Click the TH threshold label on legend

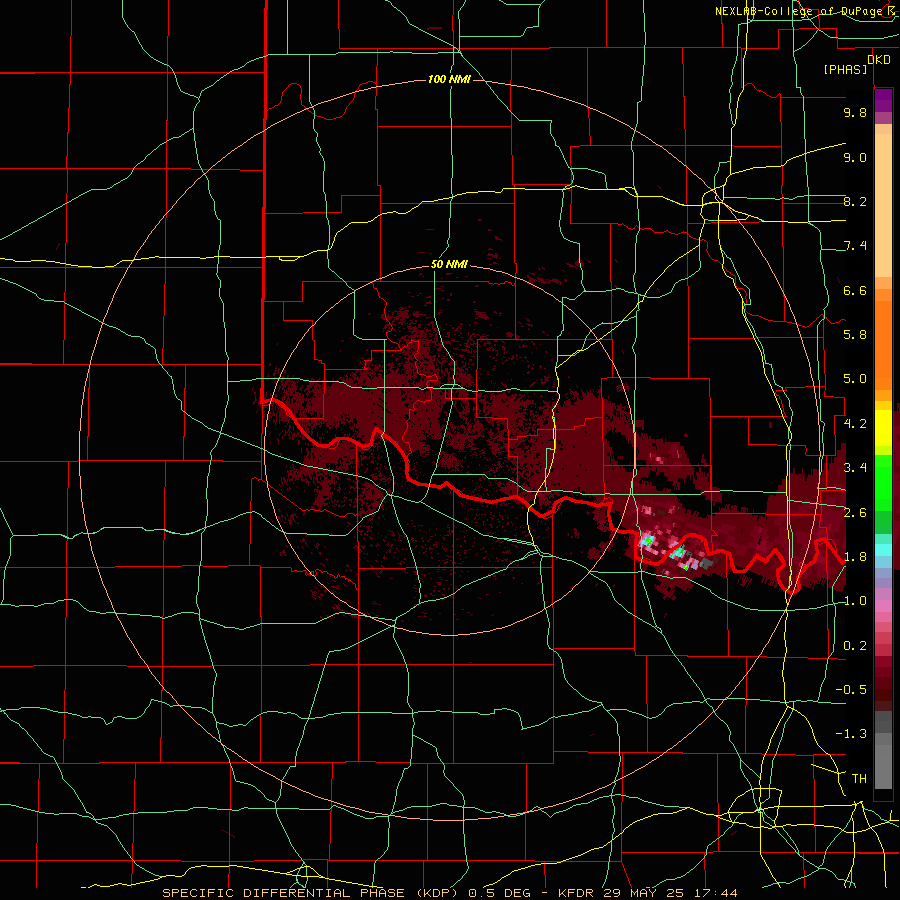[x=859, y=779]
